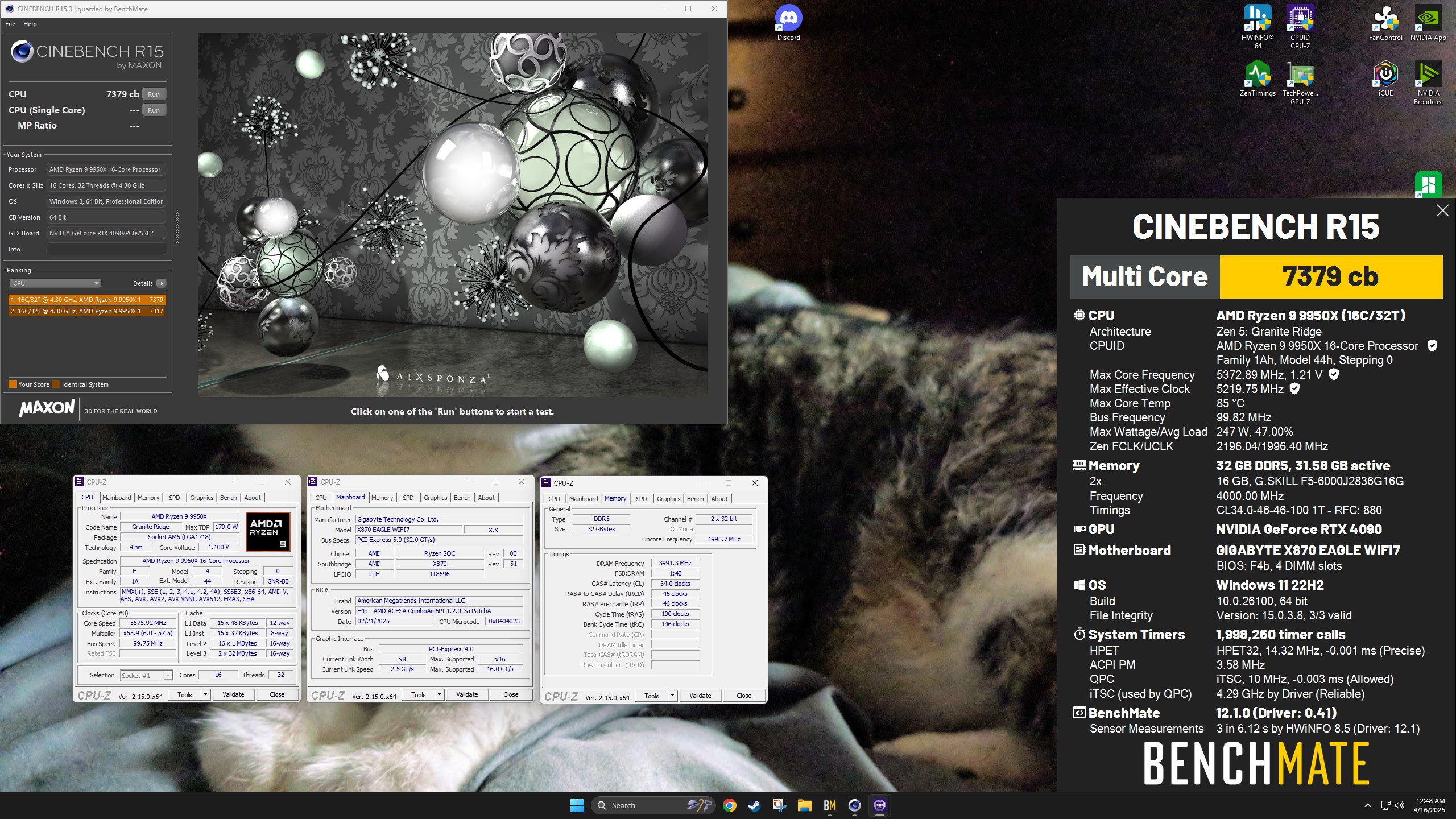The width and height of the screenshot is (1456, 819).
Task: Open the TechPowerUp GPU-Z desktop shortcut
Action: pyautogui.click(x=1300, y=83)
